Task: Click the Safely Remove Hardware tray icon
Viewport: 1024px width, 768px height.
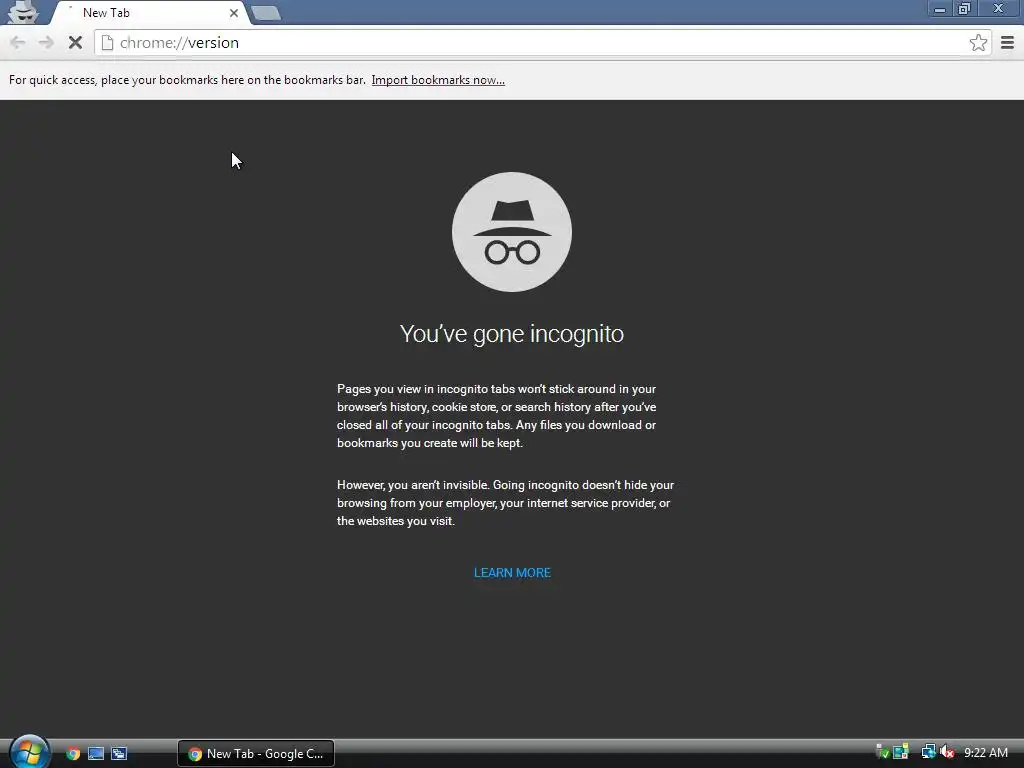Action: tap(882, 752)
